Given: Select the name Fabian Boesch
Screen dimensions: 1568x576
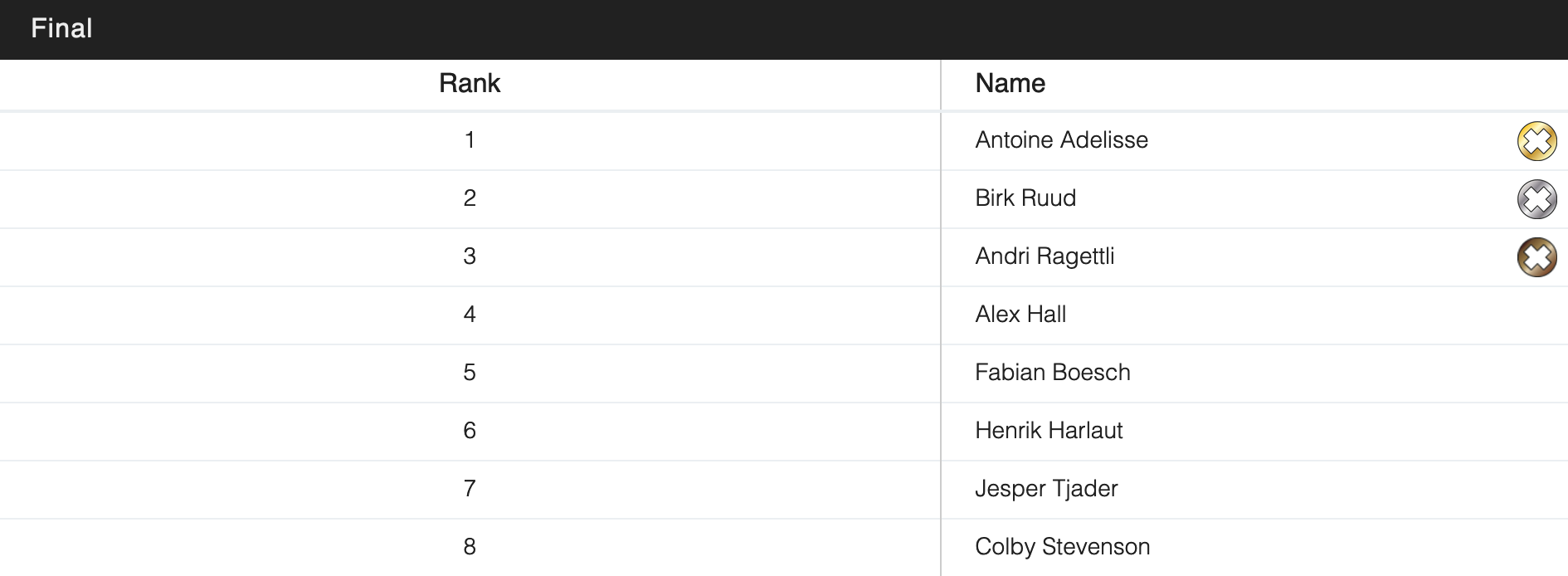Looking at the screenshot, I should [x=1052, y=373].
